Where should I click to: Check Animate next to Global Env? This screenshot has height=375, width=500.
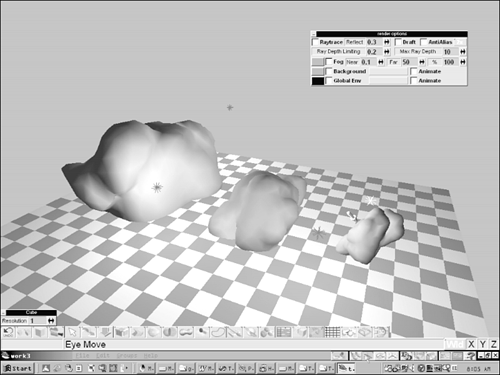414,81
